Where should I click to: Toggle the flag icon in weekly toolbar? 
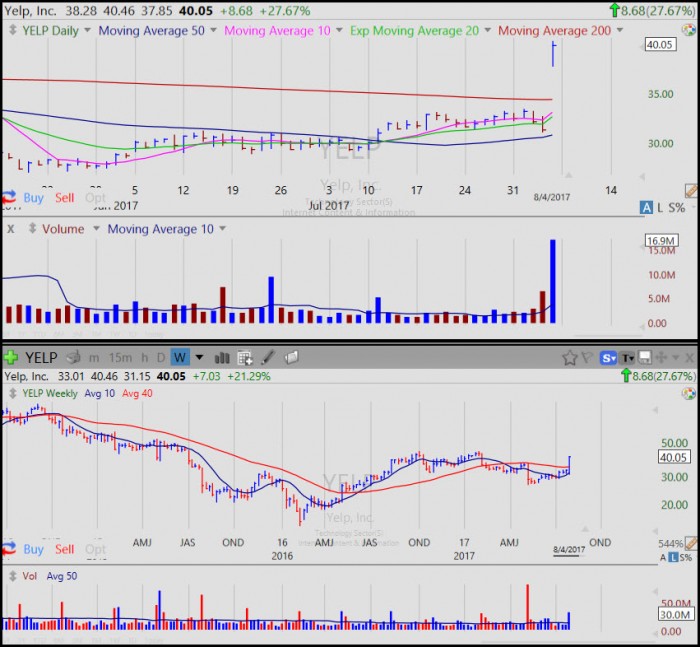[x=587, y=357]
